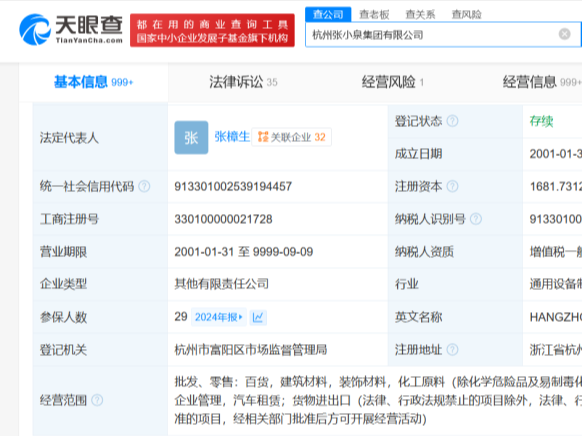Select the 英文名称 label cell
The image size is (582, 437).
pos(455,317)
